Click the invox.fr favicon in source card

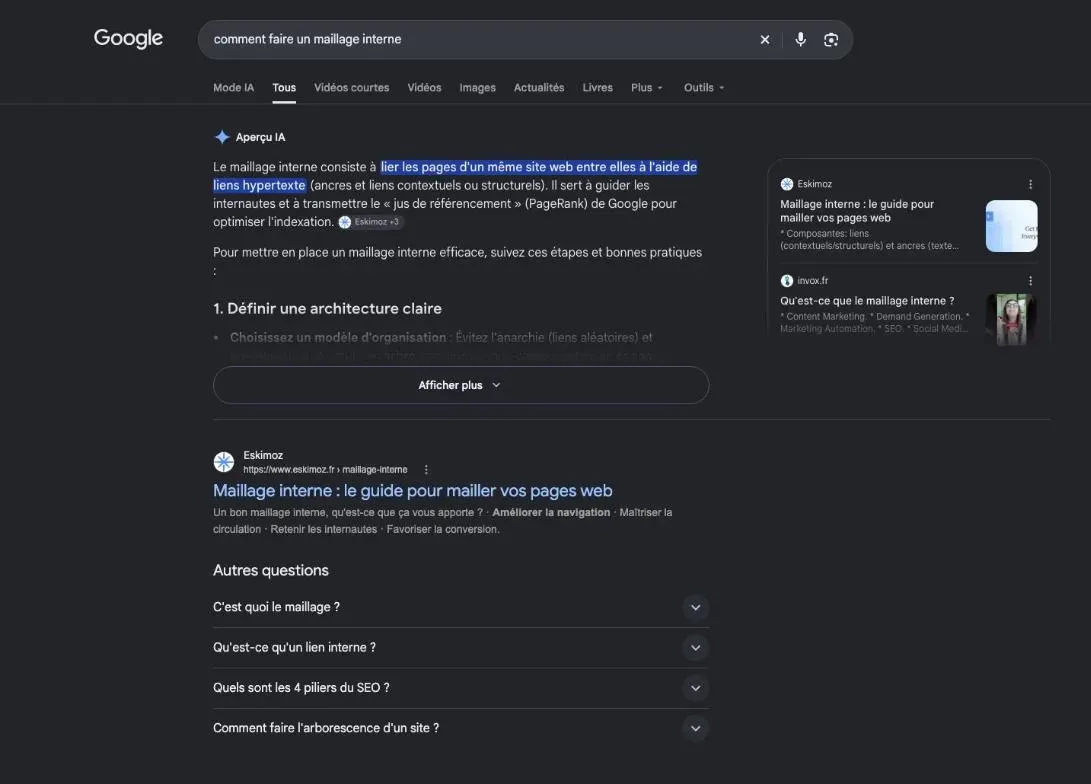pyautogui.click(x=787, y=281)
